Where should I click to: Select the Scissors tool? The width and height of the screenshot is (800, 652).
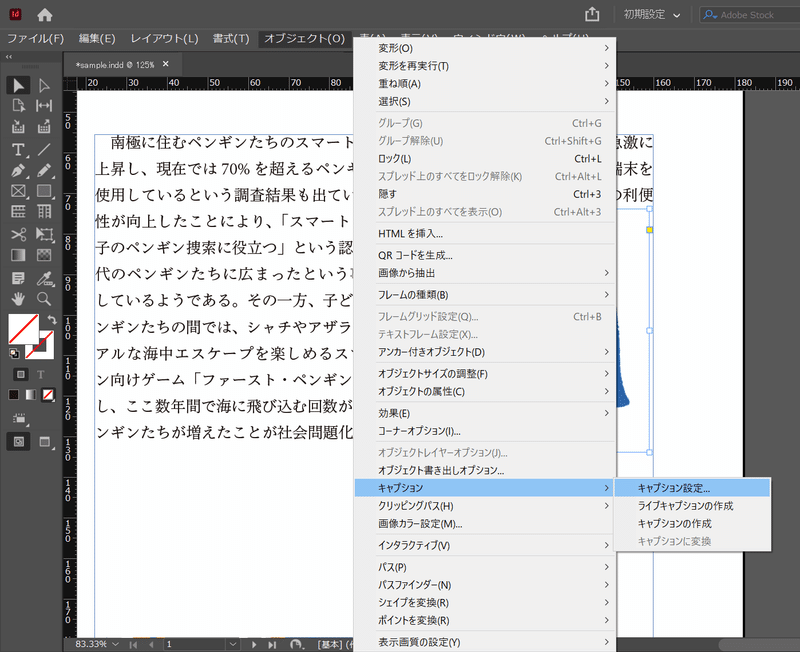tap(18, 234)
